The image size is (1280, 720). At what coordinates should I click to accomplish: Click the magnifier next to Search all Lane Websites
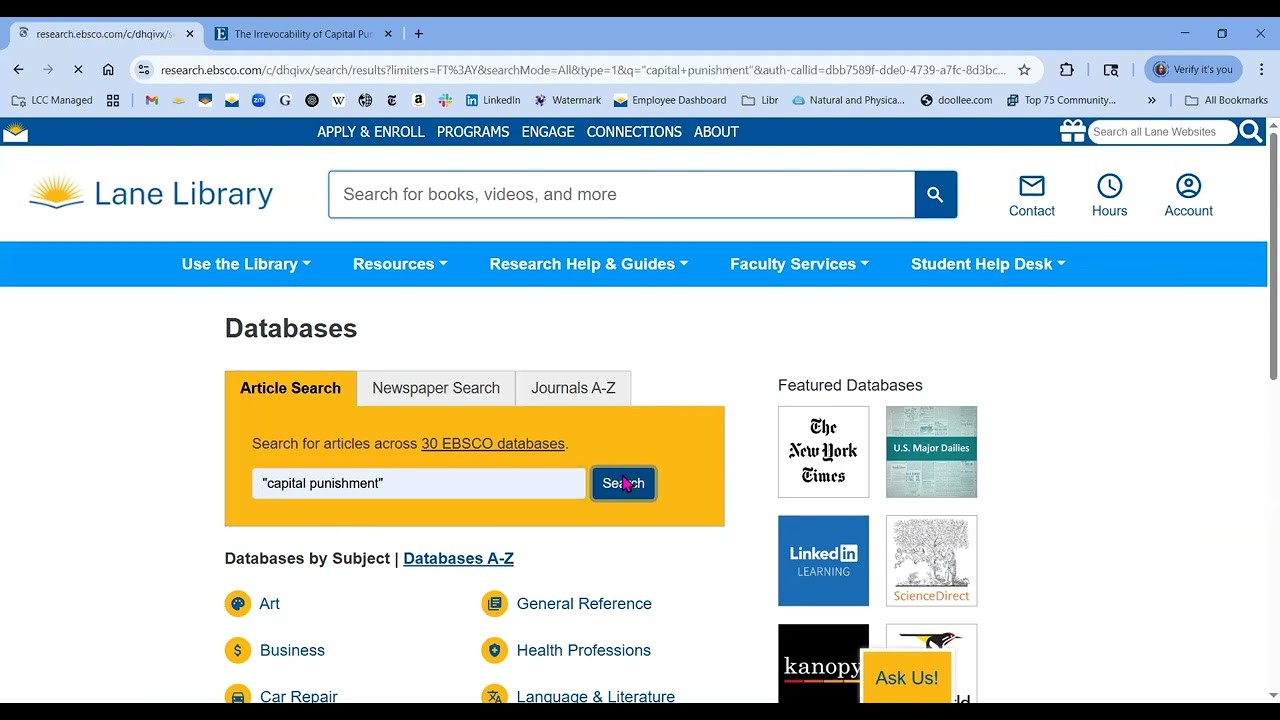tap(1251, 131)
